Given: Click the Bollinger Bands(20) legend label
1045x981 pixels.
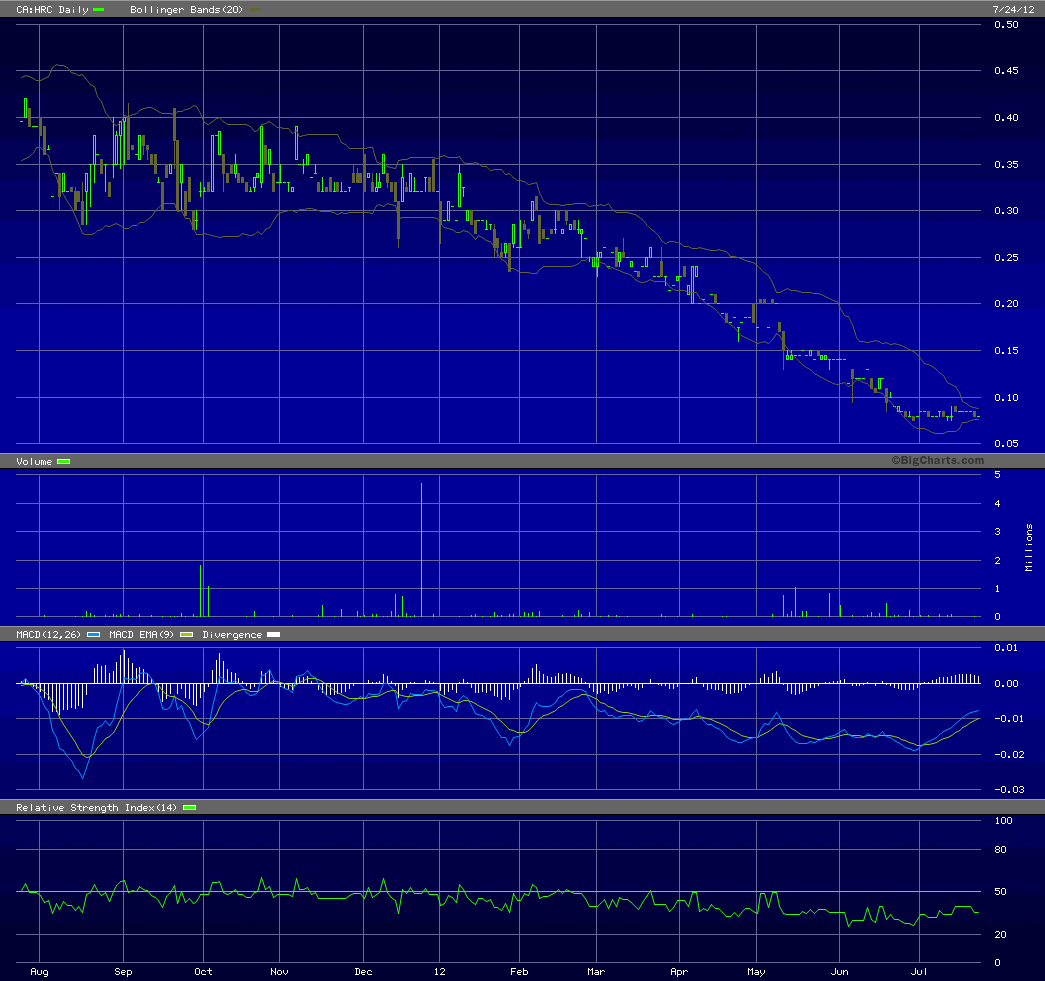Looking at the screenshot, I should click(186, 9).
